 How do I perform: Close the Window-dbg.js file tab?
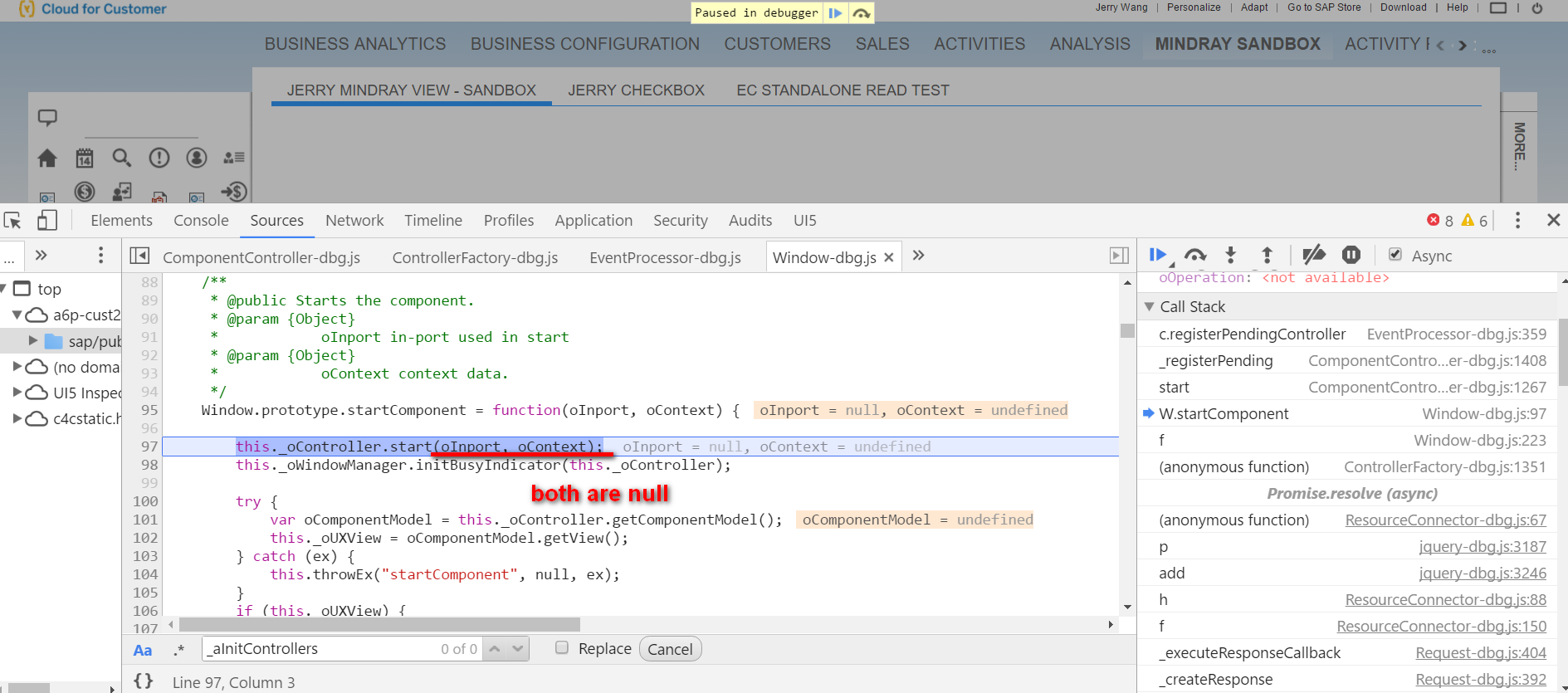click(889, 257)
